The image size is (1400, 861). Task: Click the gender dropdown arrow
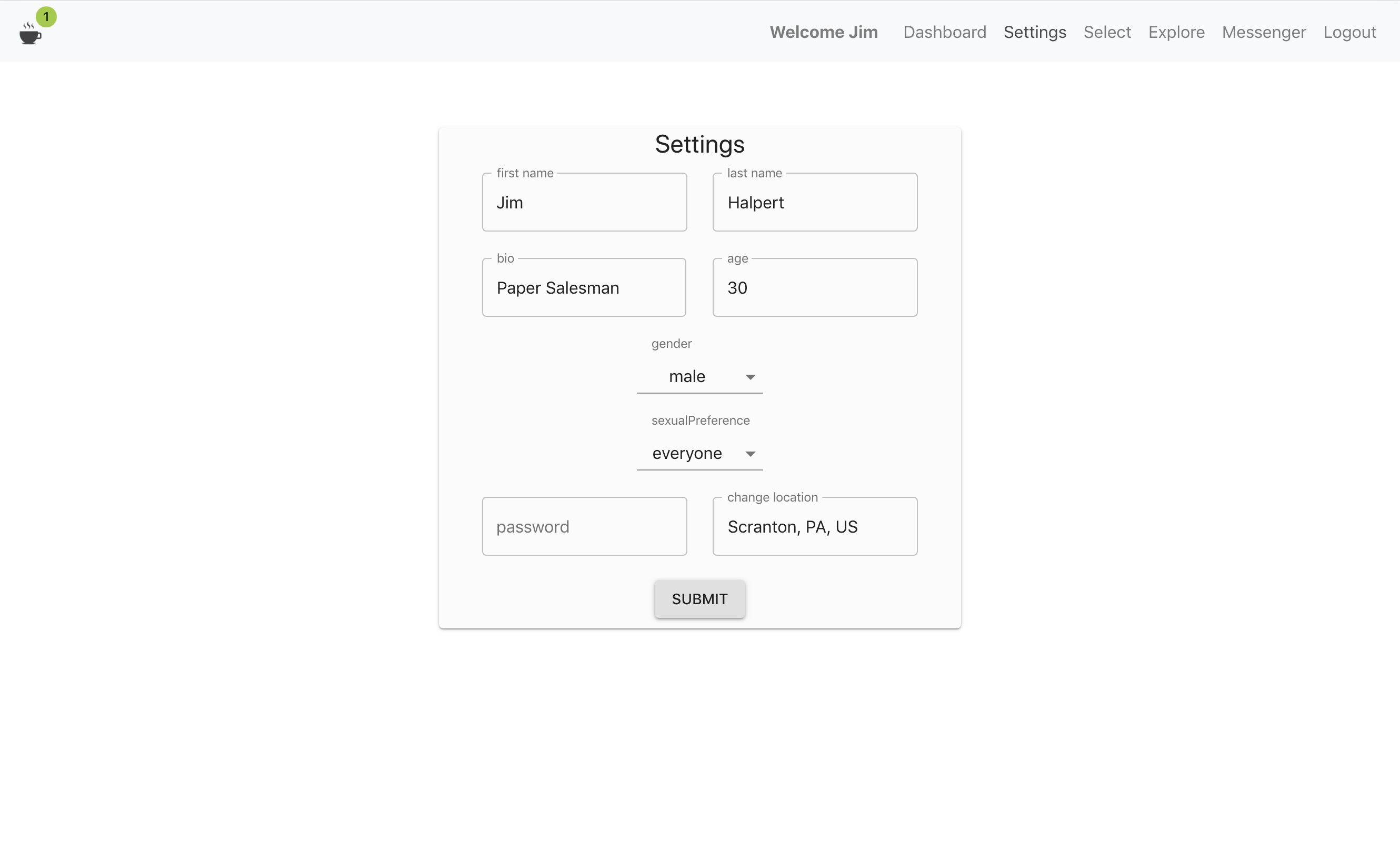(750, 377)
